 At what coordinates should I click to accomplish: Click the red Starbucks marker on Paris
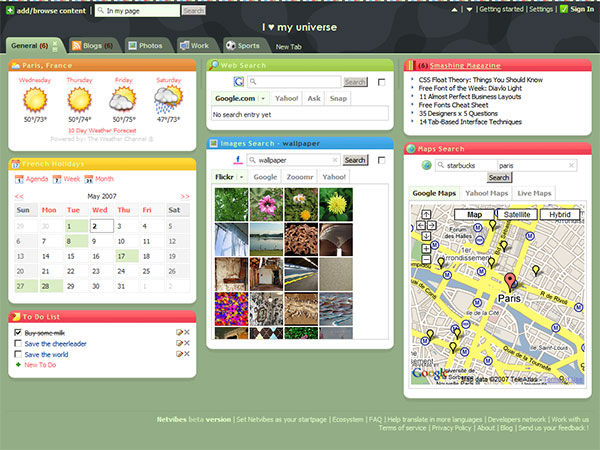click(510, 281)
